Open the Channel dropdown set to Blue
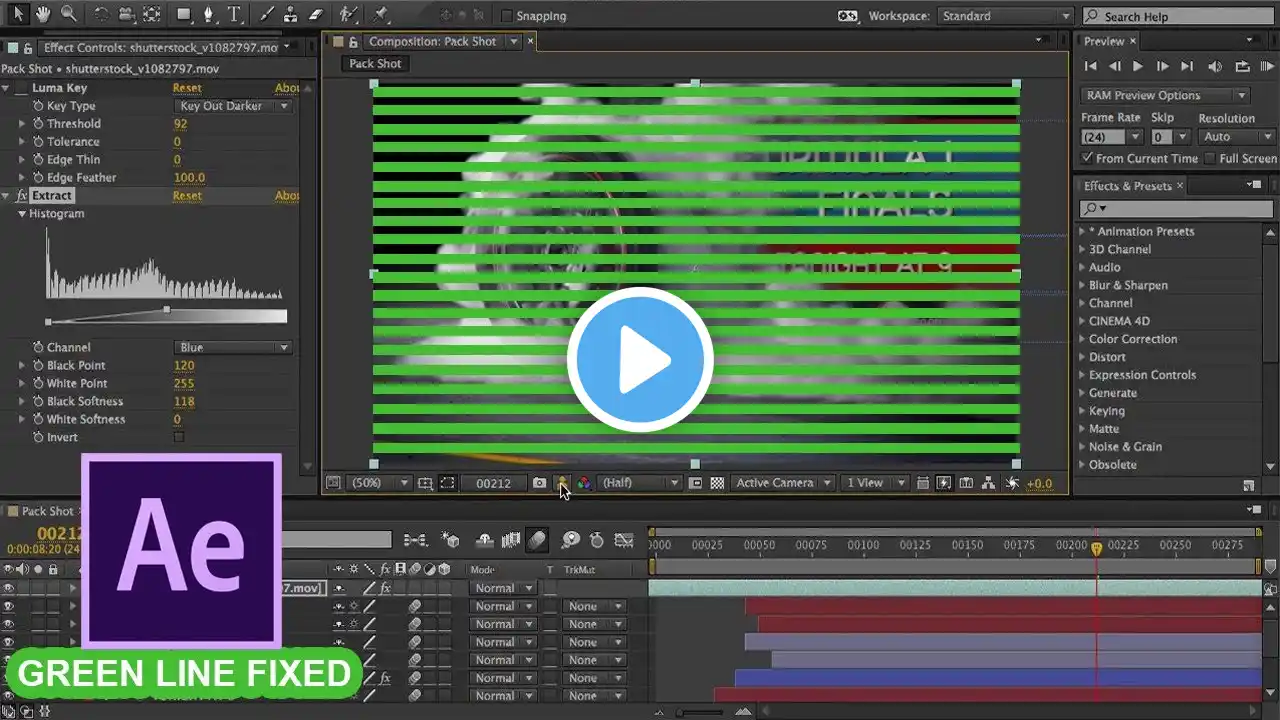The image size is (1280, 720). coord(234,347)
